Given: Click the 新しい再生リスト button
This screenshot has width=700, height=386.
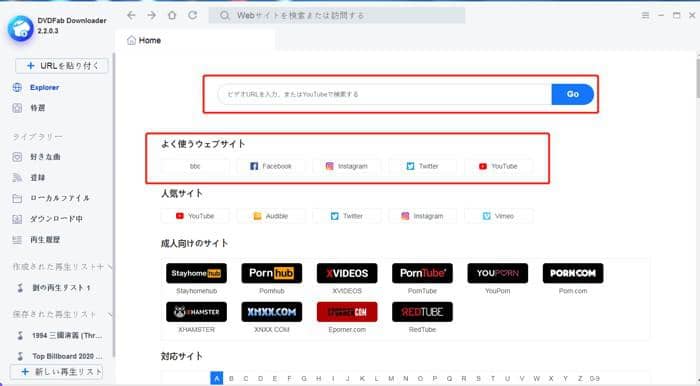Looking at the screenshot, I should point(56,372).
